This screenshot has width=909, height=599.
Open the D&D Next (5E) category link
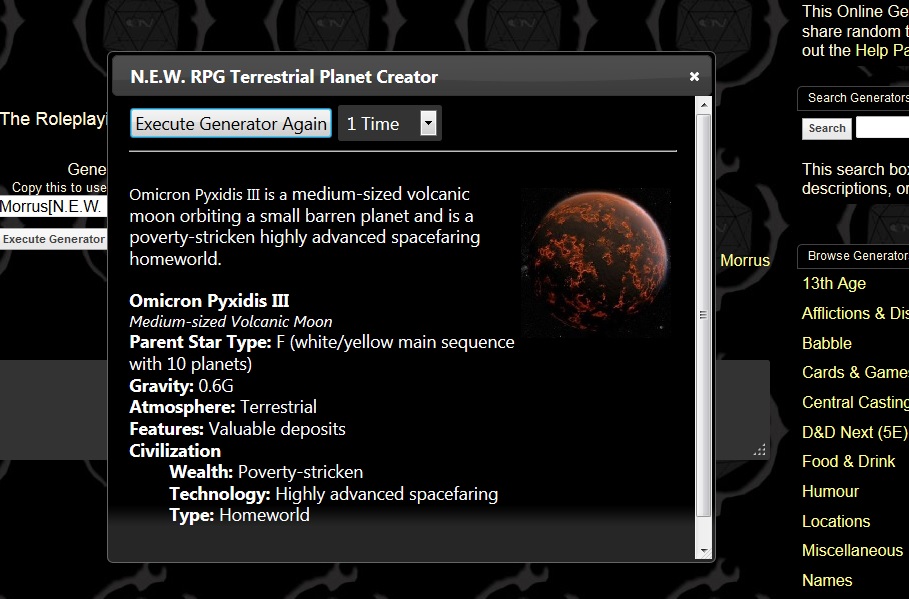[x=855, y=433]
